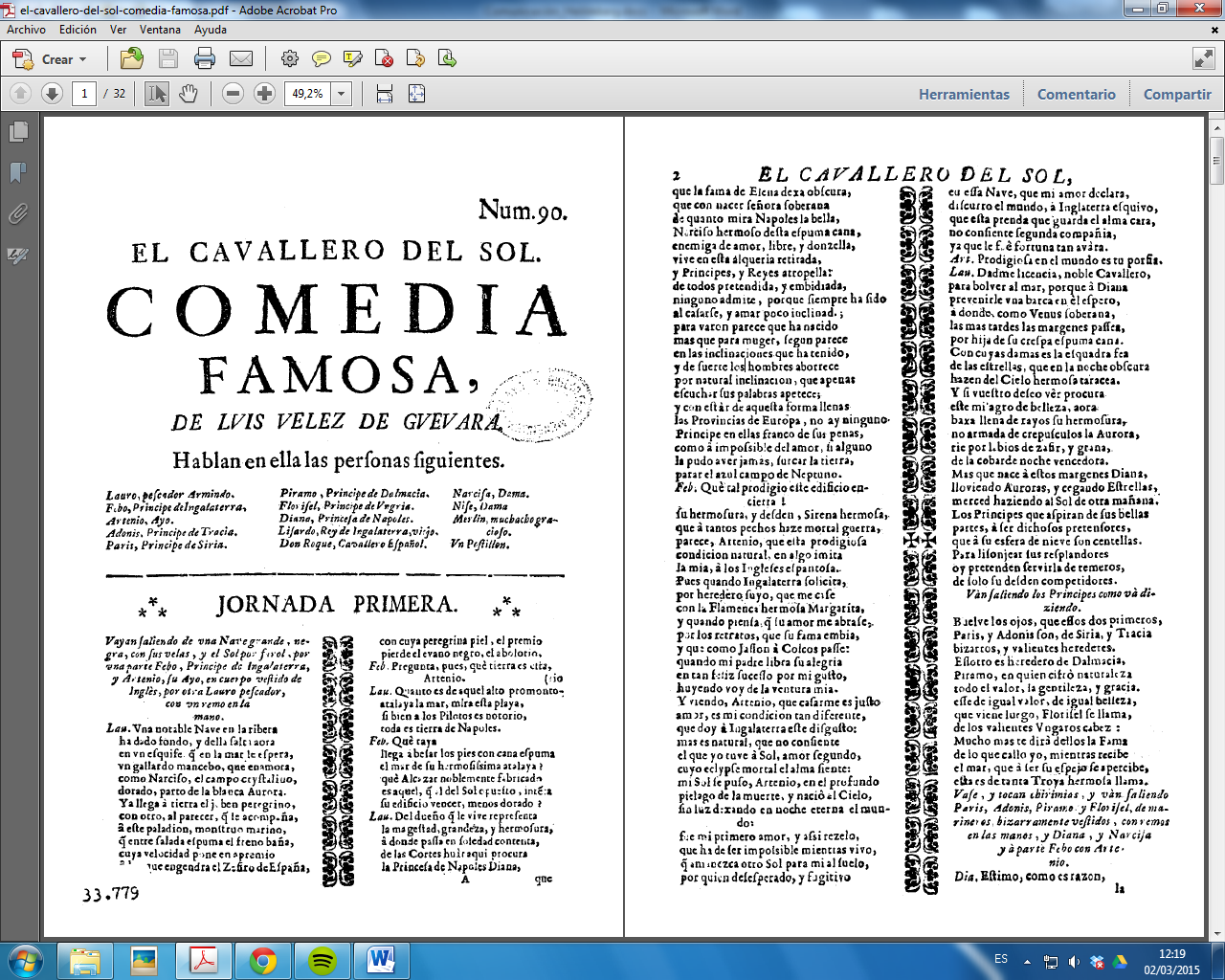
Task: Open signatures panel in sidebar
Action: point(18,255)
